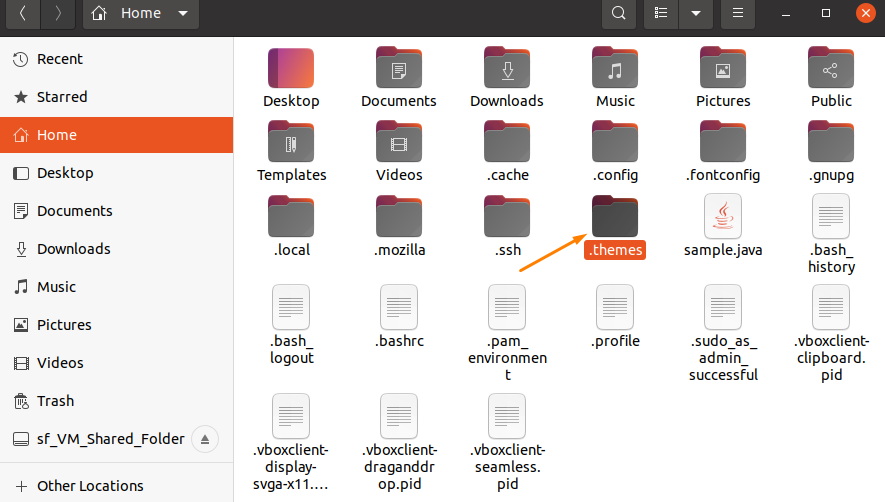This screenshot has height=502, width=885.
Task: Select the .vboxclient-seamless.pid file
Action: coord(507,416)
